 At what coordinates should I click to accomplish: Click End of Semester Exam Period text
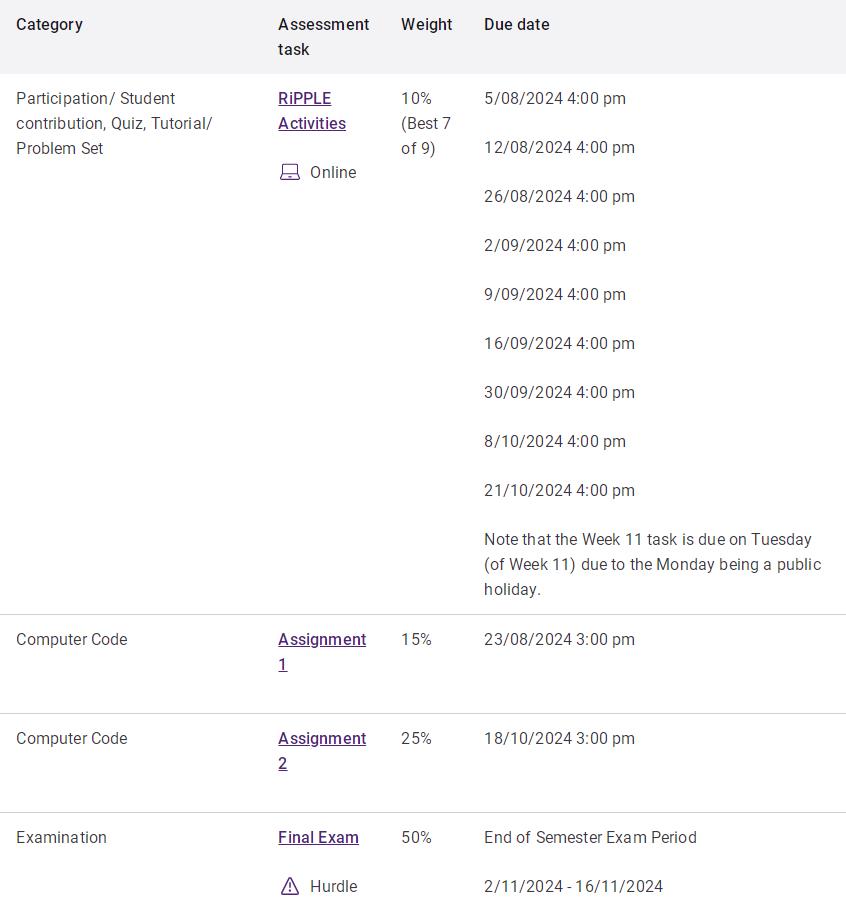click(590, 837)
